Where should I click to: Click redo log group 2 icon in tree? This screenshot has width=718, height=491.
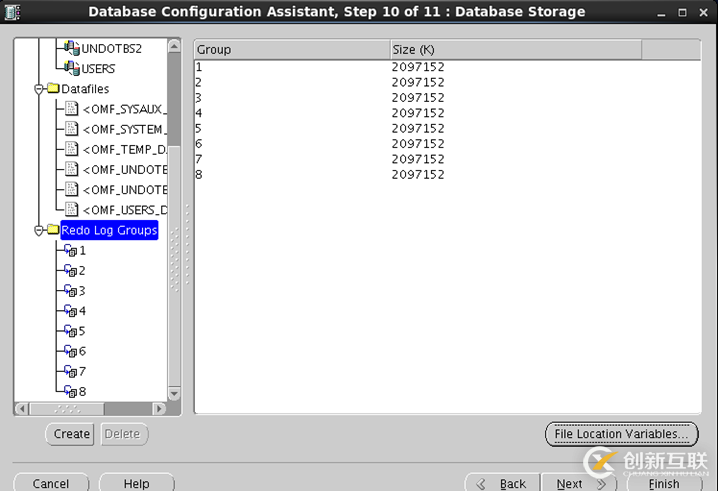coord(71,270)
